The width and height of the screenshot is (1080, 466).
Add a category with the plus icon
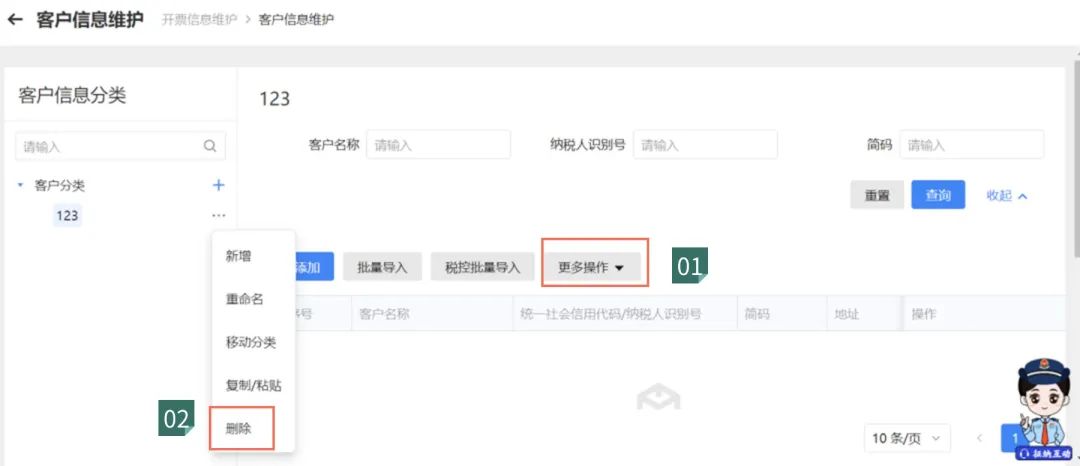click(x=219, y=185)
